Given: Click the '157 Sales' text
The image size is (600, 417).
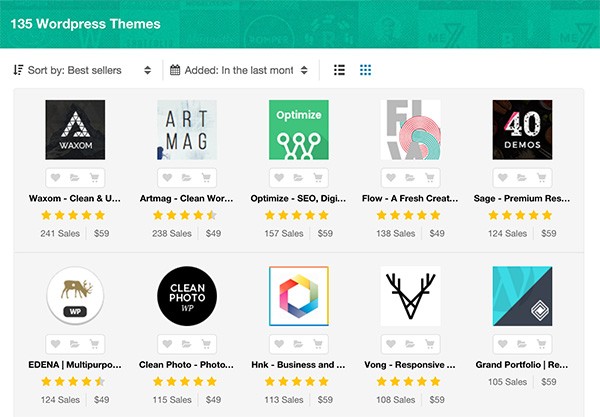Looking at the screenshot, I should click(284, 233).
